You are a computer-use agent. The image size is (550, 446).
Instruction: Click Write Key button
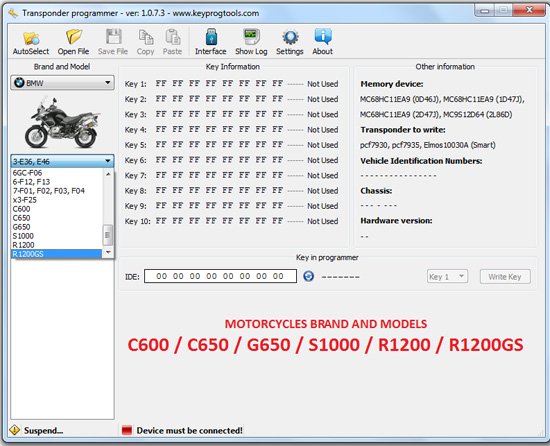pyautogui.click(x=505, y=277)
